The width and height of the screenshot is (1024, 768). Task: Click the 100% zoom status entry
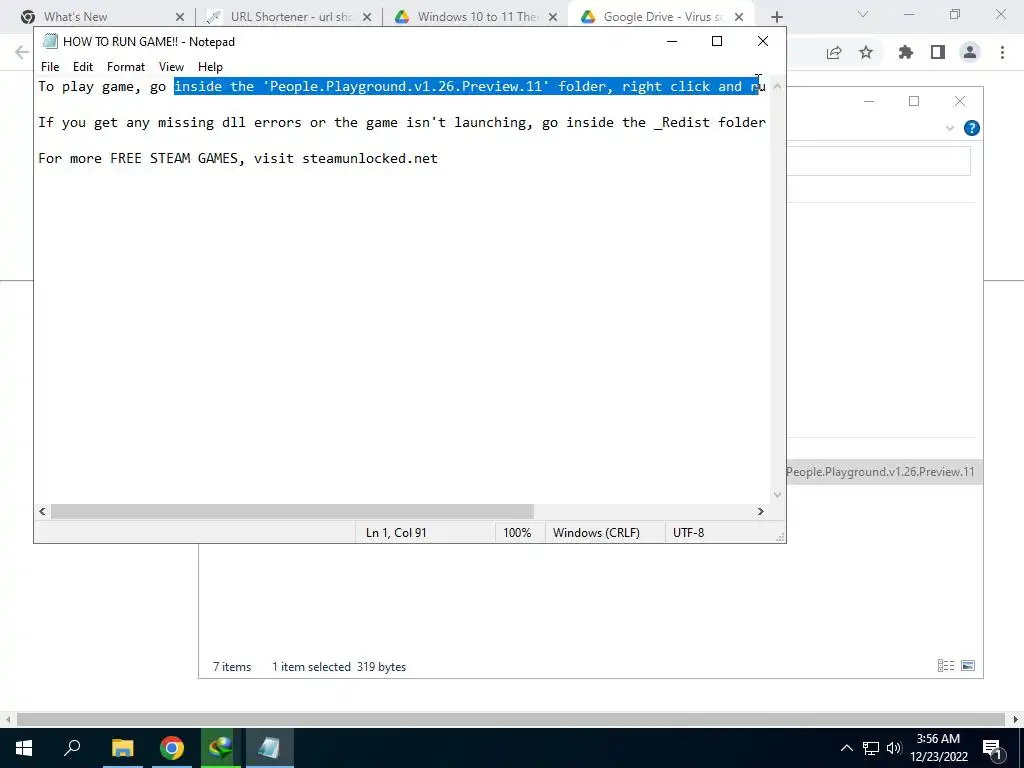point(517,533)
